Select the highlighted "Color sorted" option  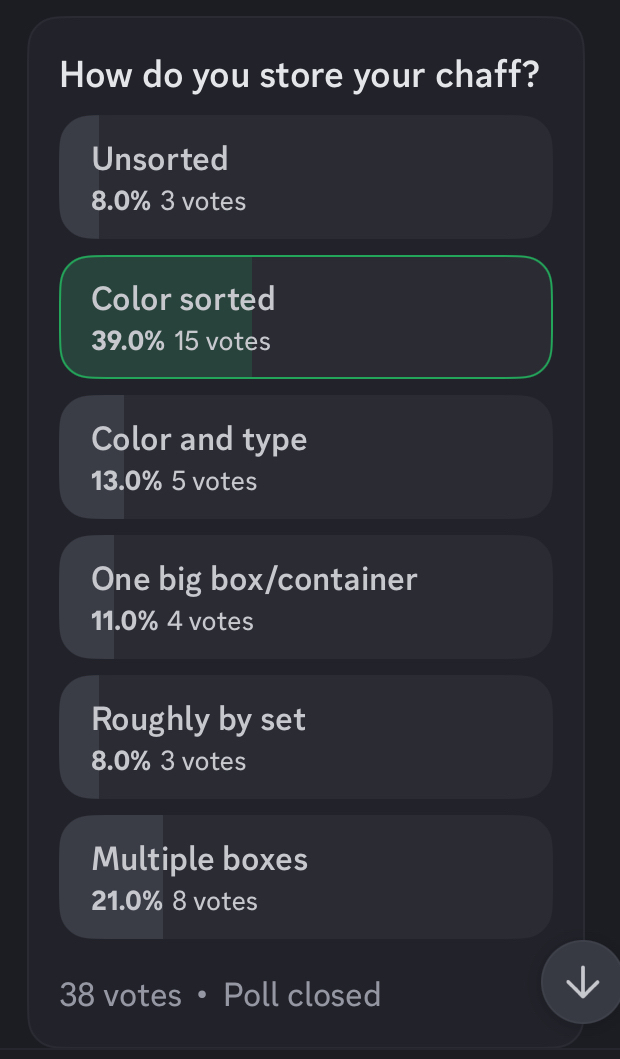pos(305,317)
